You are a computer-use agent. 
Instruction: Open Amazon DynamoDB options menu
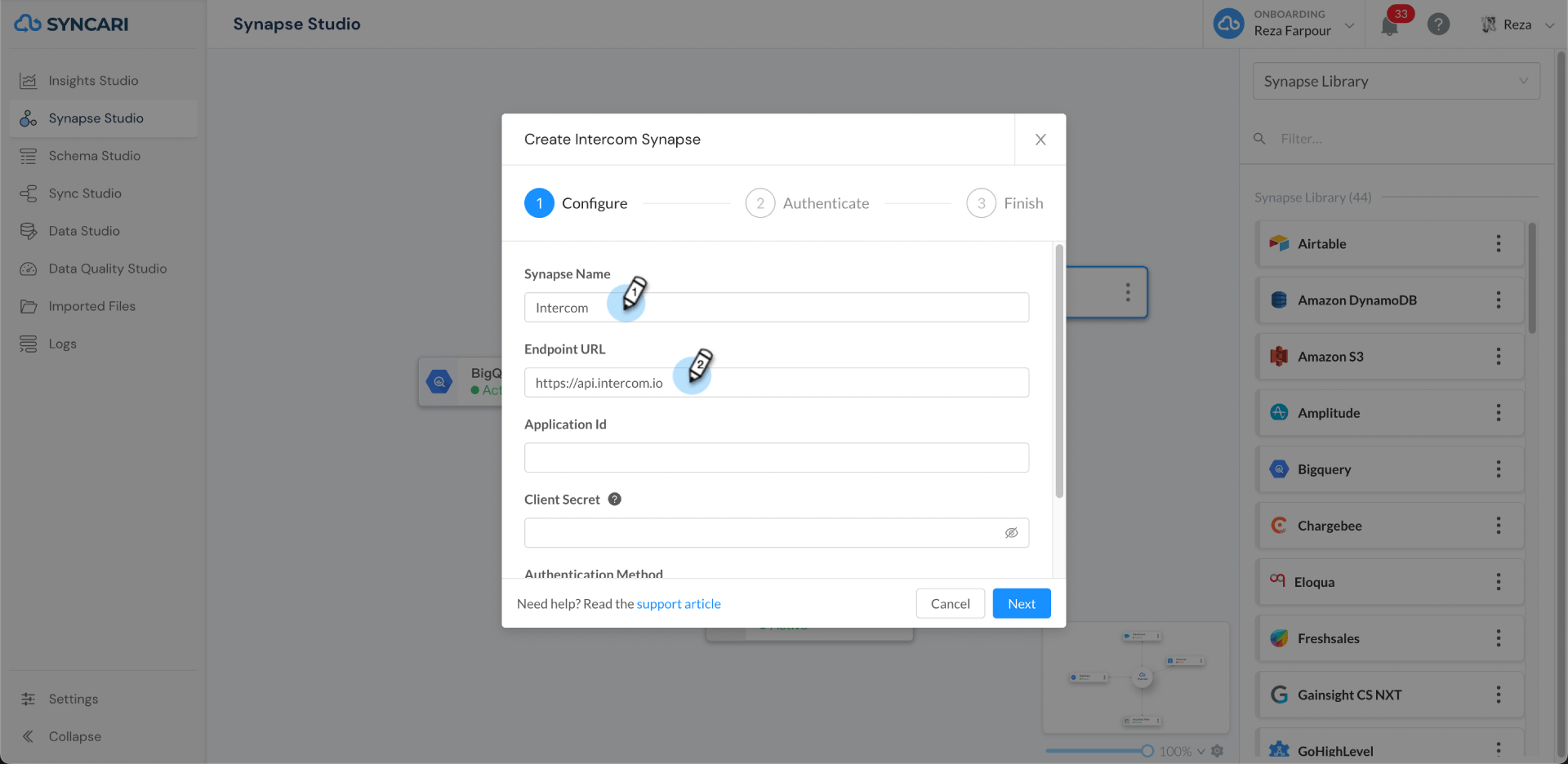1499,300
